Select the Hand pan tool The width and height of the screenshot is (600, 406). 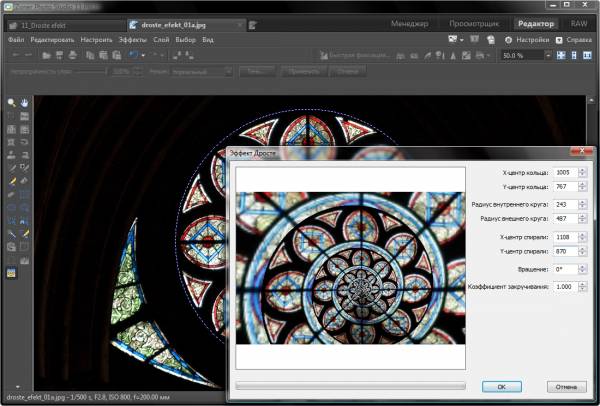coord(23,102)
